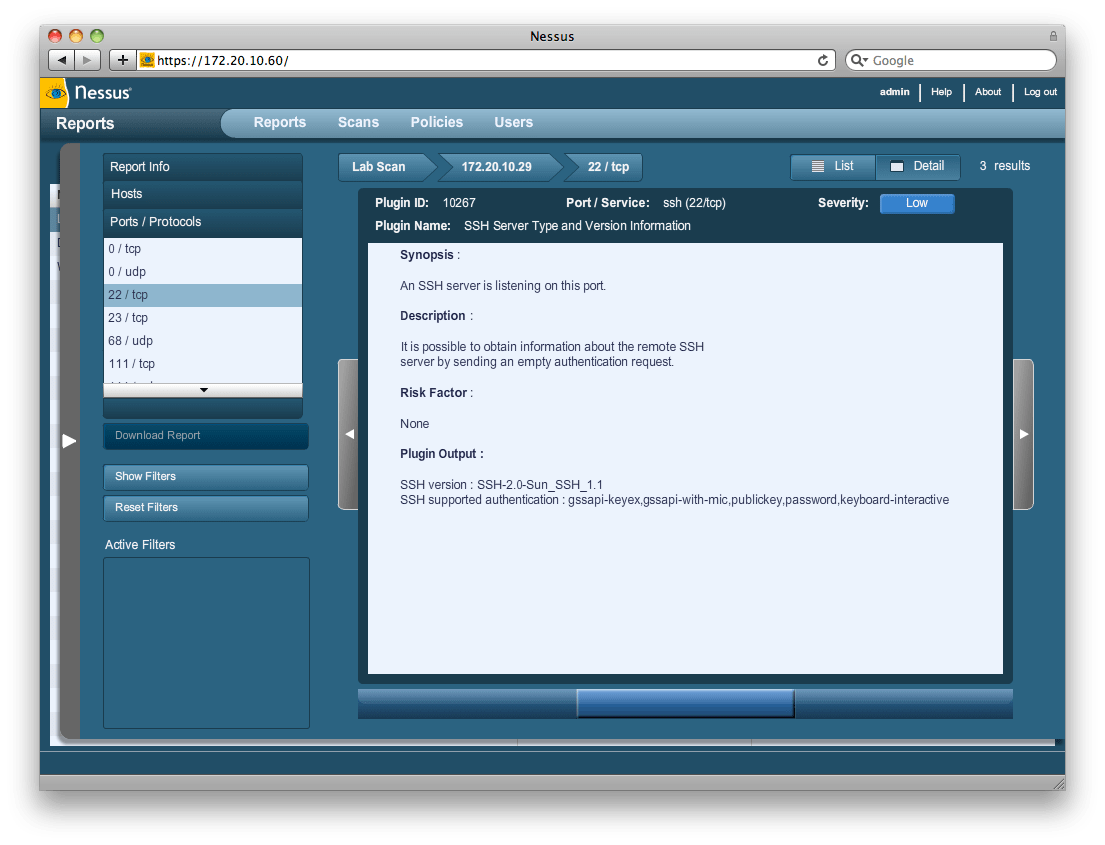This screenshot has width=1105, height=845.
Task: Click the SSH version plugin output line
Action: point(501,485)
